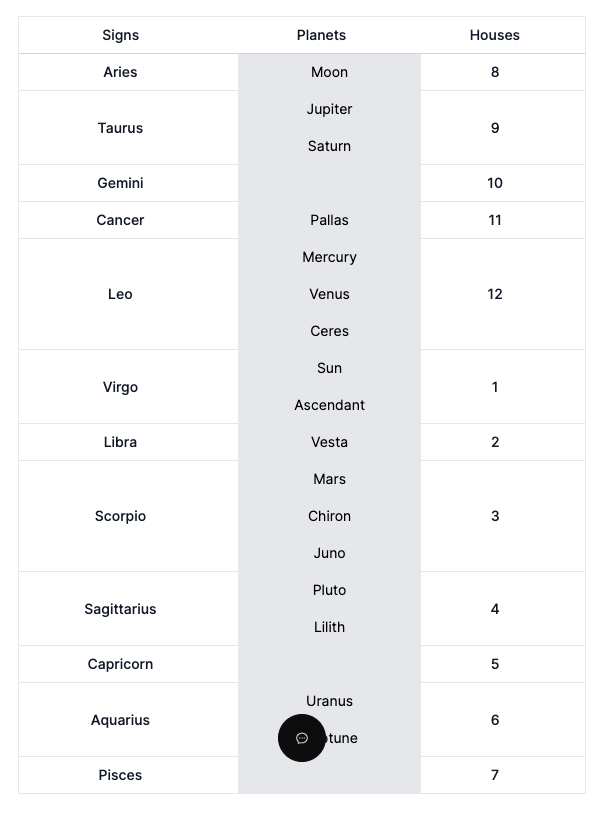Select the Aries sign cell
This screenshot has height=814, width=605.
(x=120, y=72)
